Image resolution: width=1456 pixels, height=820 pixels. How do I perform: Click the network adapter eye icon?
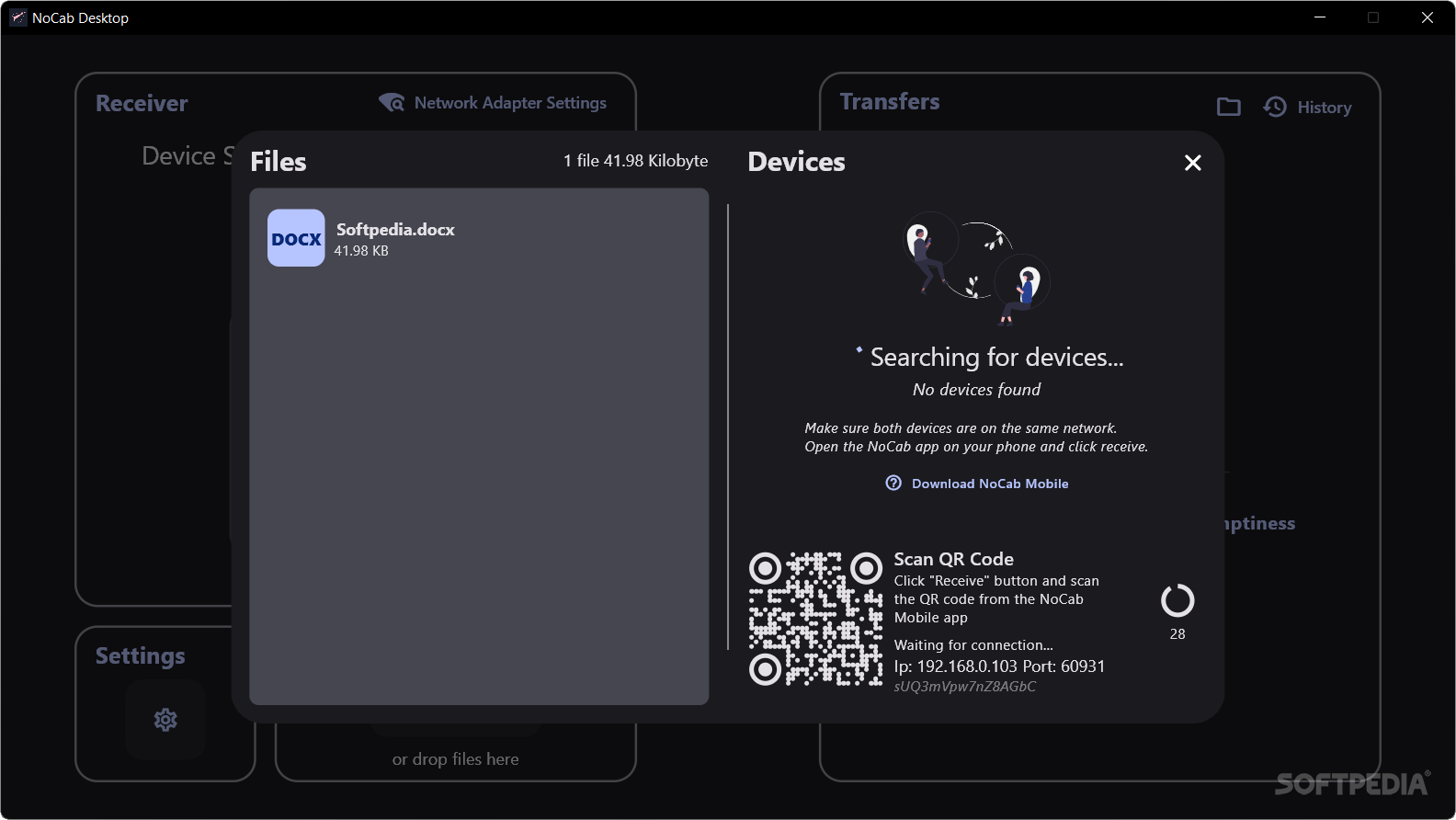point(392,103)
